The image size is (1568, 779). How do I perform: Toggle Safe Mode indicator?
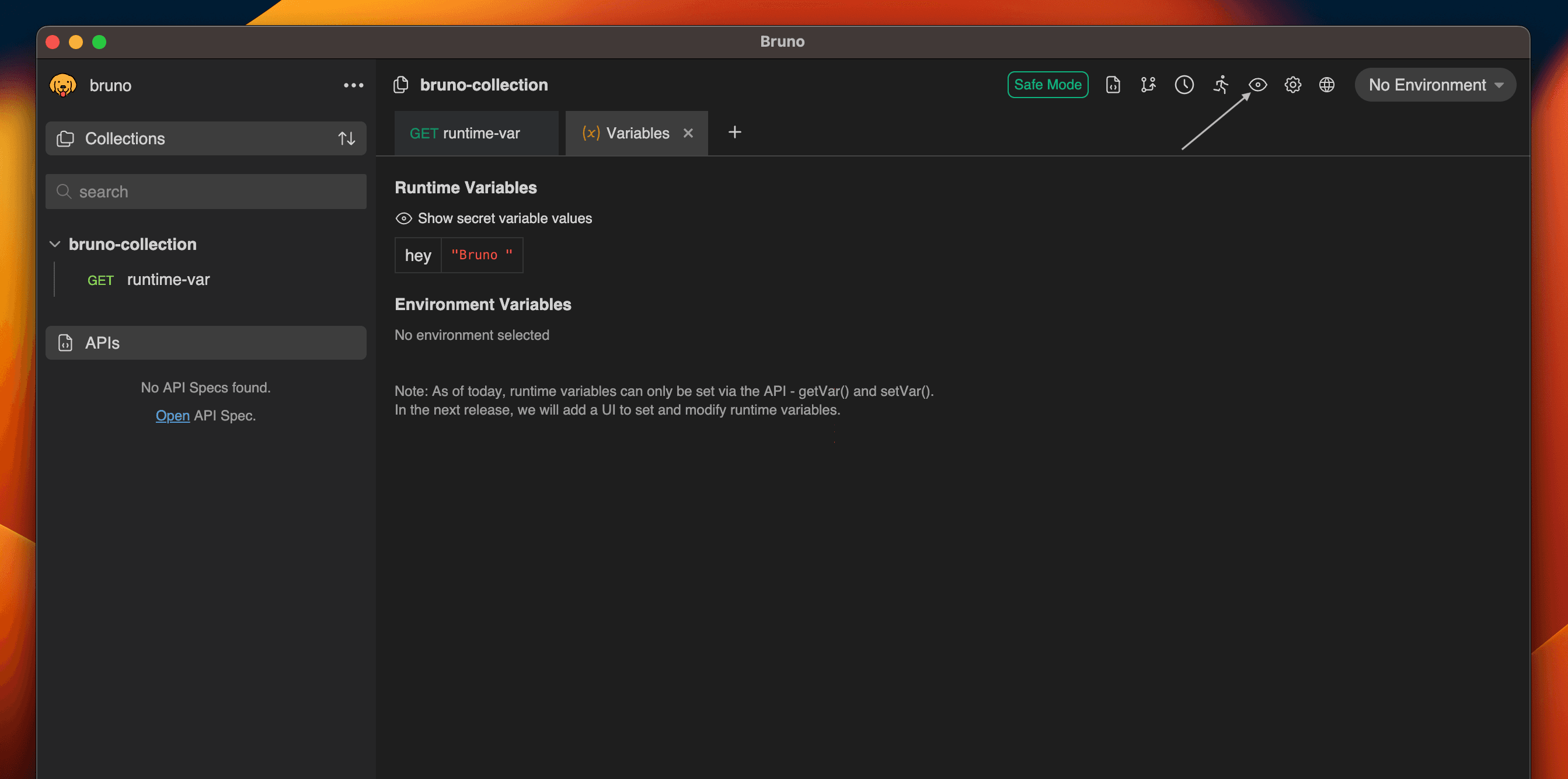1047,85
